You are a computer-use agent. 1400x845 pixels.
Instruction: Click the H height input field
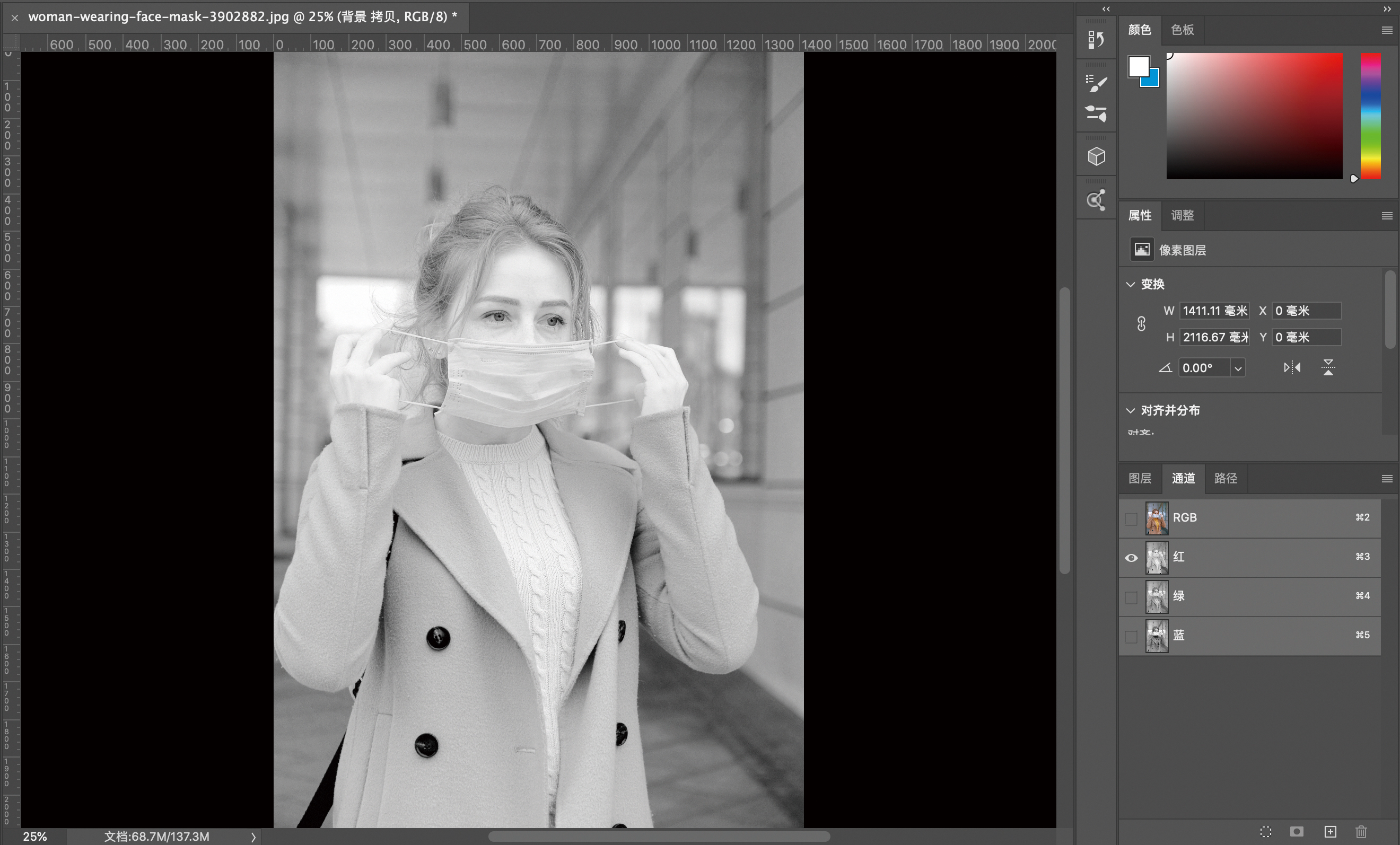click(1214, 337)
